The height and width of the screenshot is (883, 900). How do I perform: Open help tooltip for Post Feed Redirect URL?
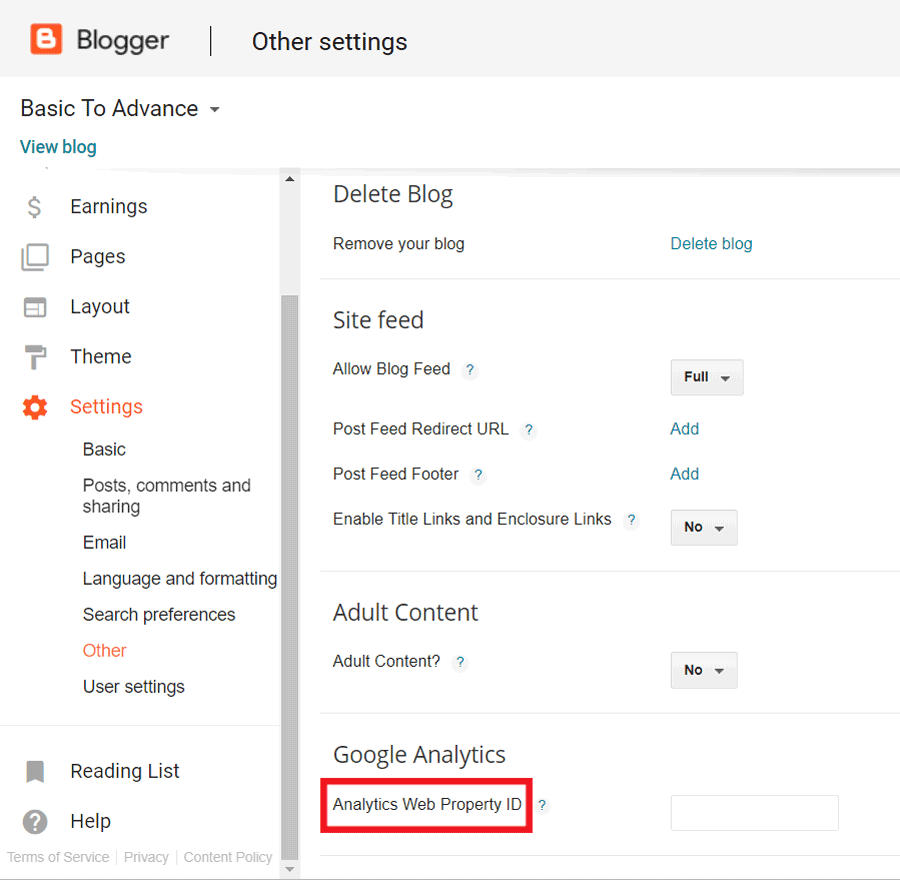pos(529,430)
